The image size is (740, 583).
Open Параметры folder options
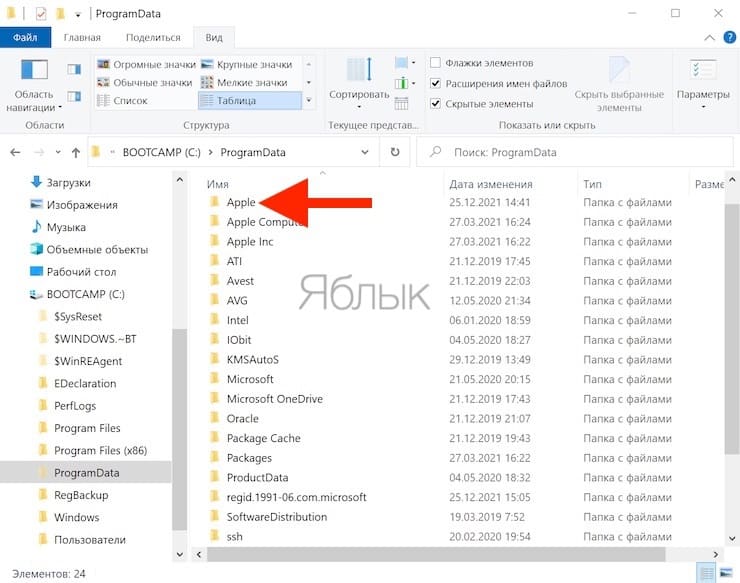click(703, 83)
